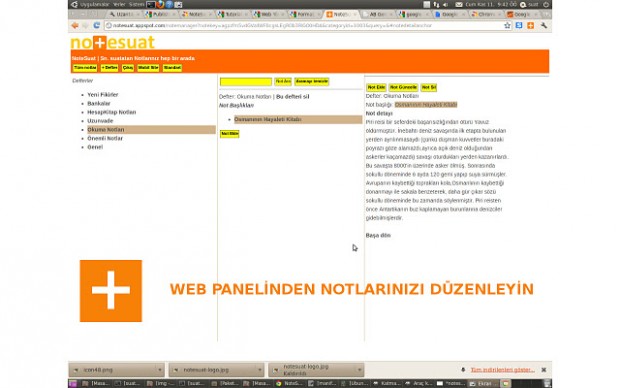This screenshot has width=620, height=388.
Task: Click the Not Sil button
Action: pyautogui.click(x=429, y=87)
